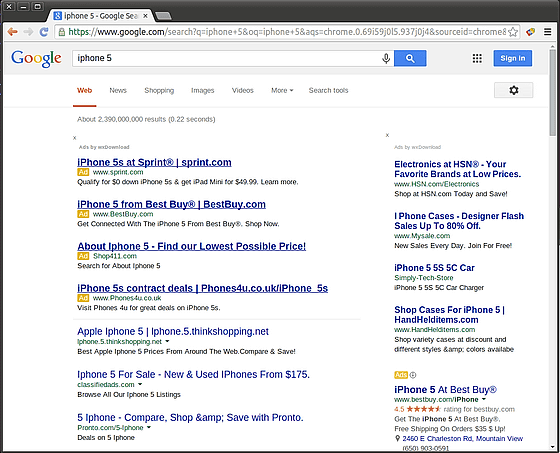
Task: Click the www.sprint.com ad URL
Action: 118,172
